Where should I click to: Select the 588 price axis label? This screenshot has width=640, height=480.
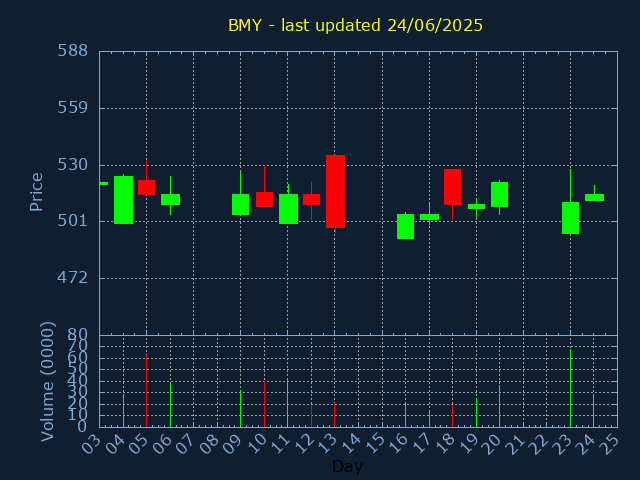(73, 51)
